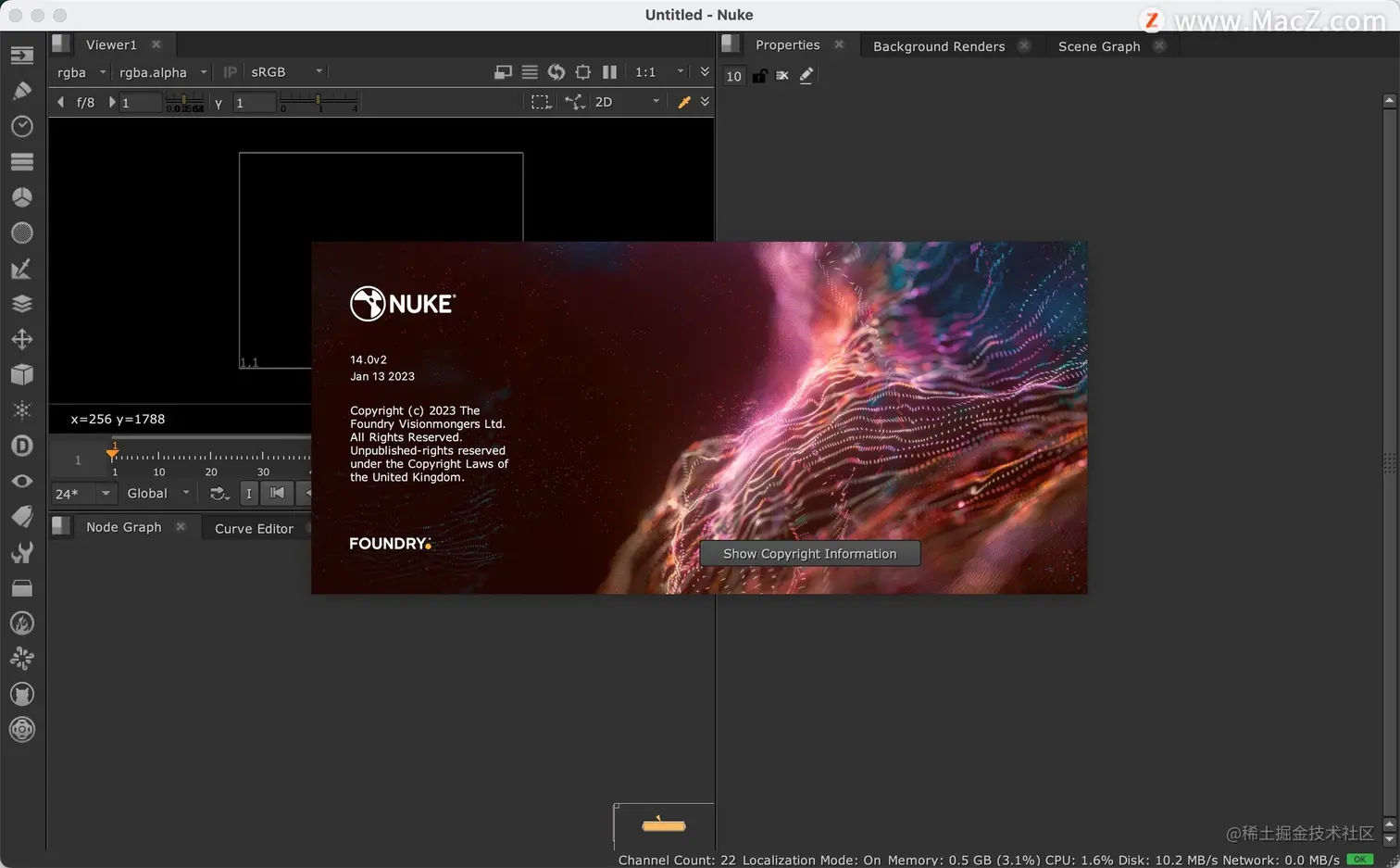The height and width of the screenshot is (868, 1400).
Task: Open the bottom circular plug-in toolbar icon
Action: [22, 730]
